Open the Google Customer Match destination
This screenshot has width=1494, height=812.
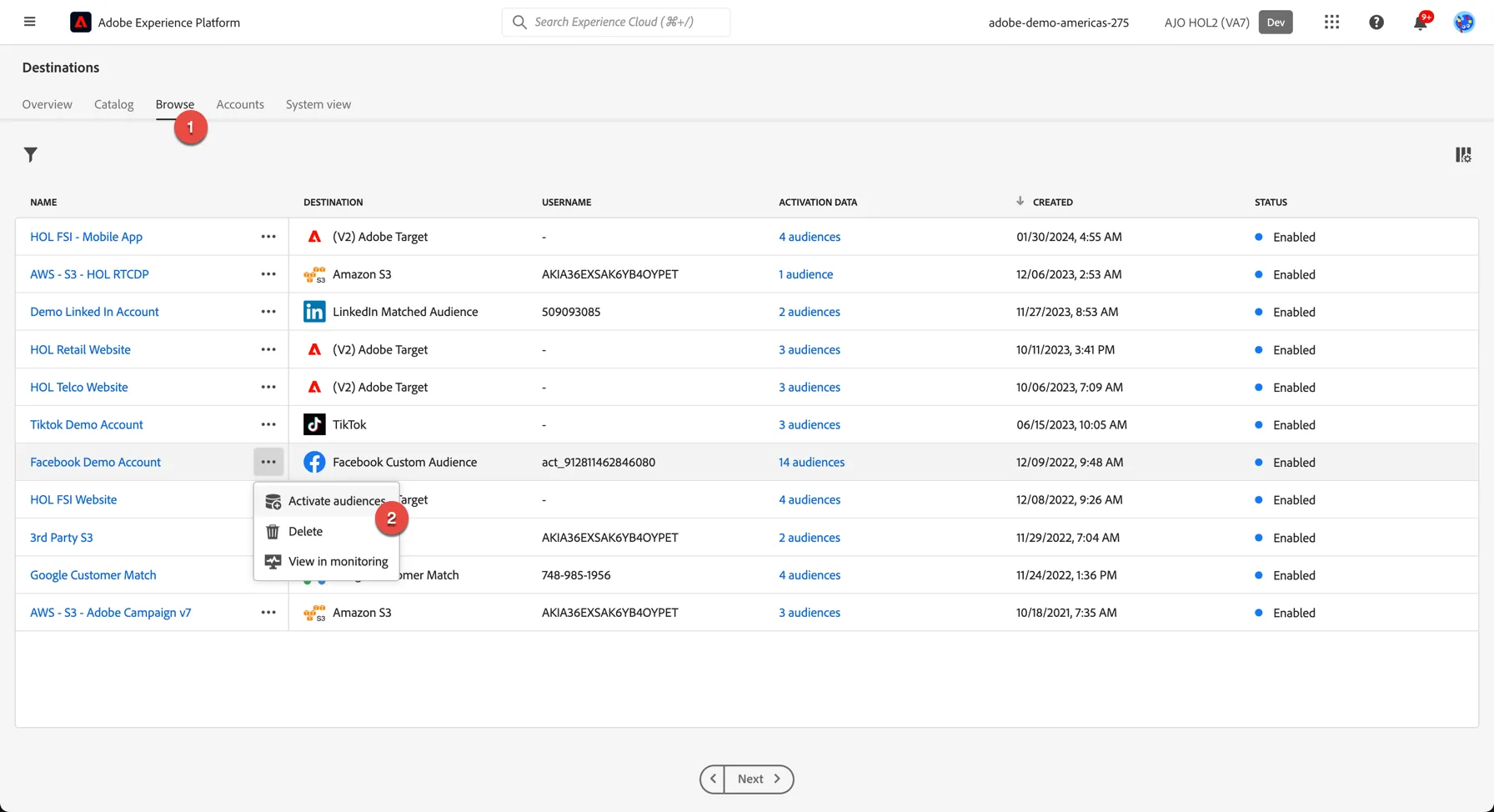[x=93, y=574]
